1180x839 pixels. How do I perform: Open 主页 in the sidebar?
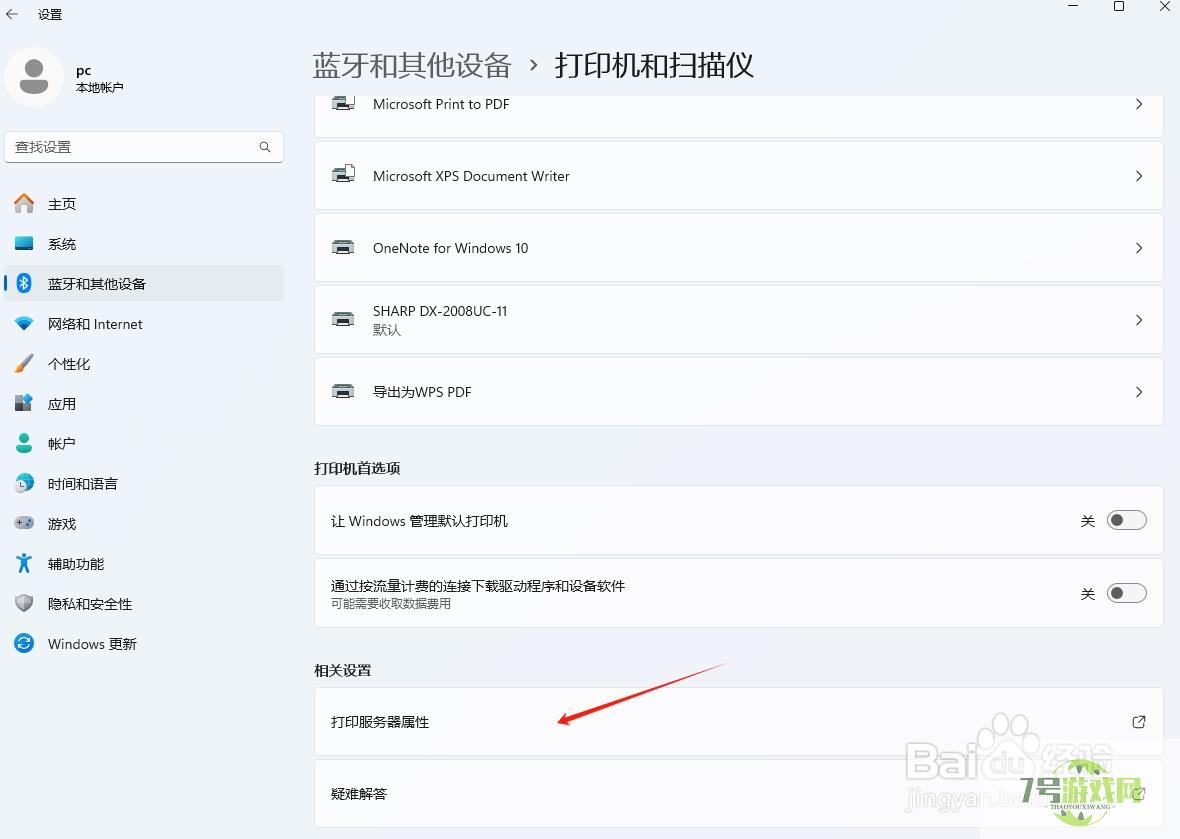click(x=144, y=204)
